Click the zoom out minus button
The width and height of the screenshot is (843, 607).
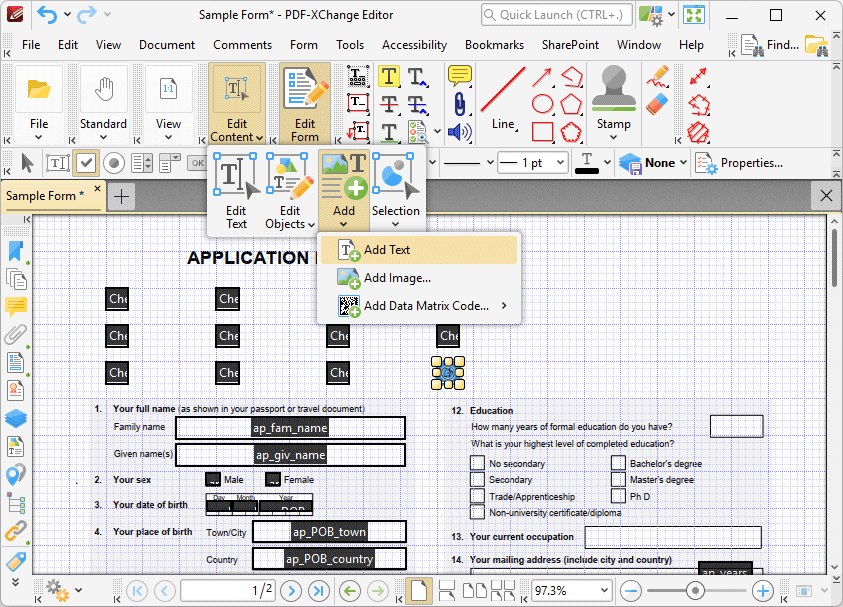coord(631,591)
